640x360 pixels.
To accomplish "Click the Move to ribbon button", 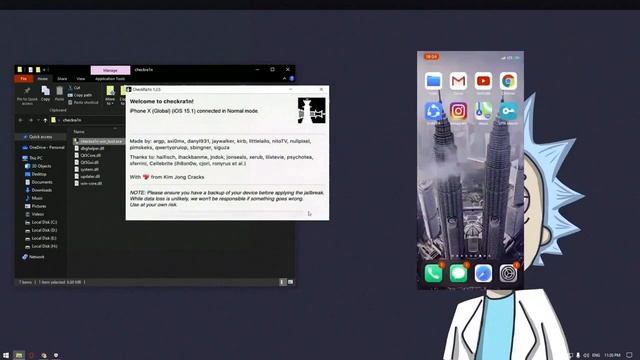I will [110, 95].
